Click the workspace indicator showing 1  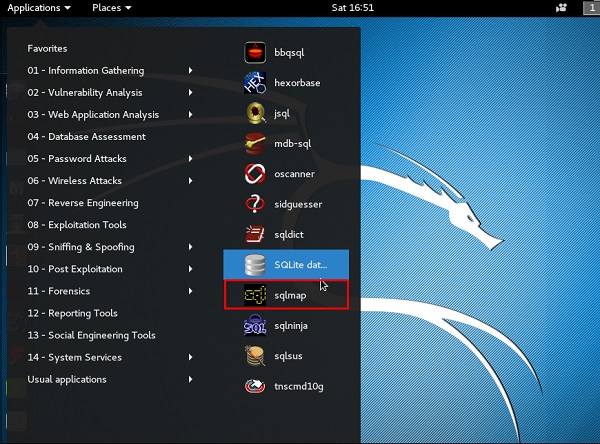coord(591,8)
